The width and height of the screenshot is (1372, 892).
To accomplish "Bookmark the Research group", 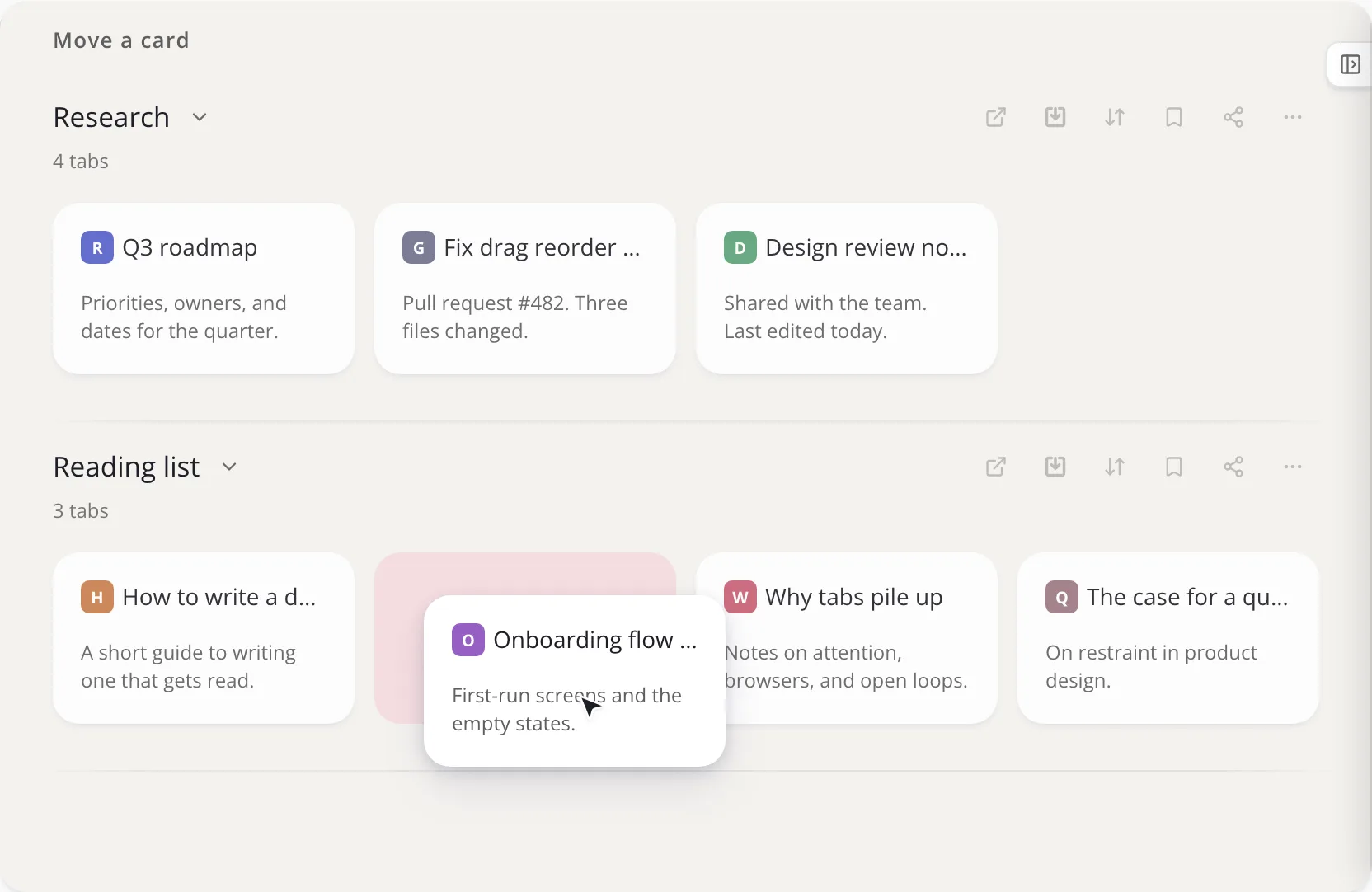I will pos(1174,117).
